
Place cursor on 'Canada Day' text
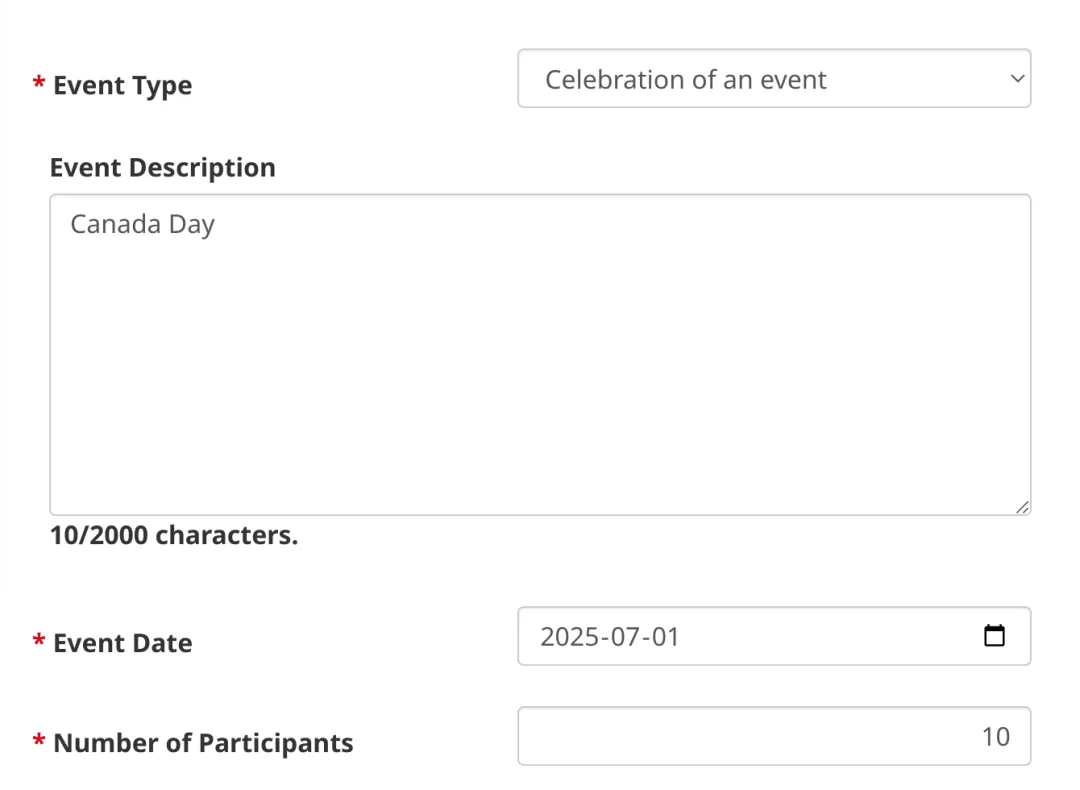[x=142, y=224]
